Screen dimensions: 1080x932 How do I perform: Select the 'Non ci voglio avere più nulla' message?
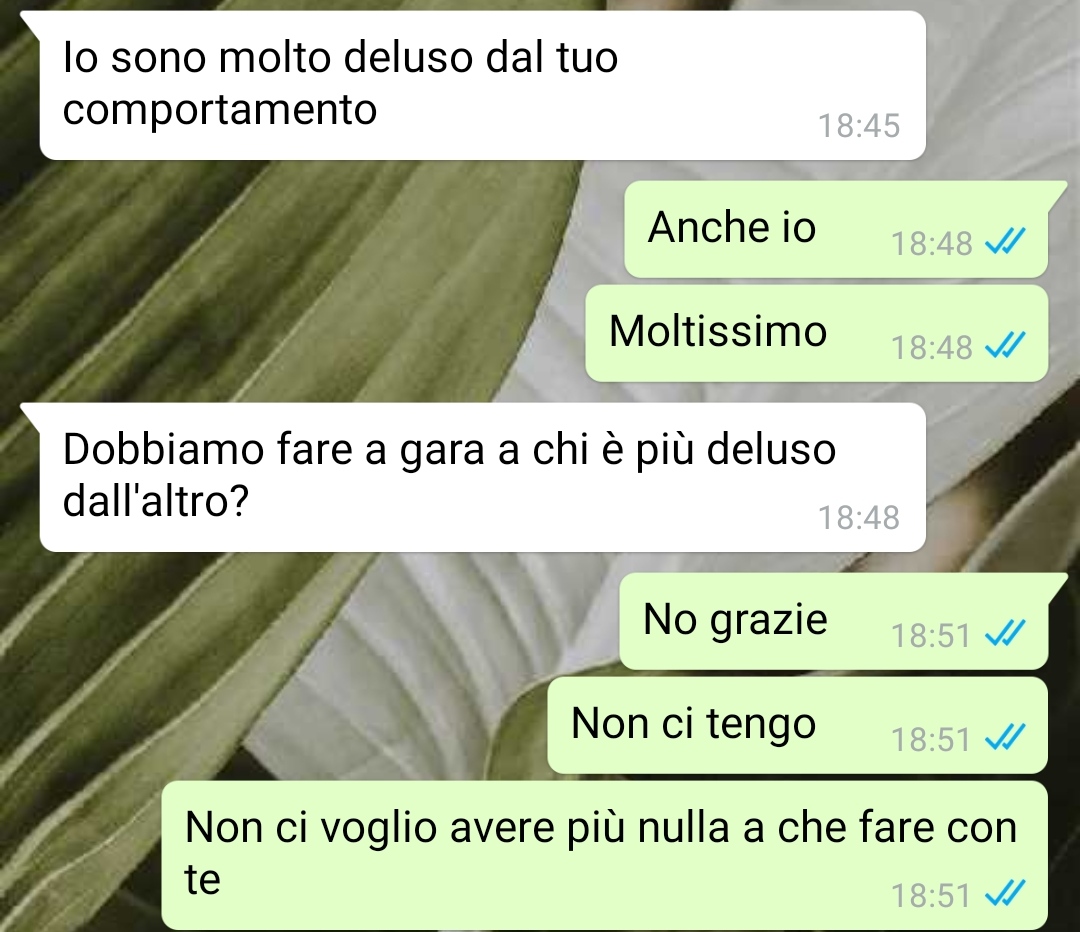click(605, 855)
